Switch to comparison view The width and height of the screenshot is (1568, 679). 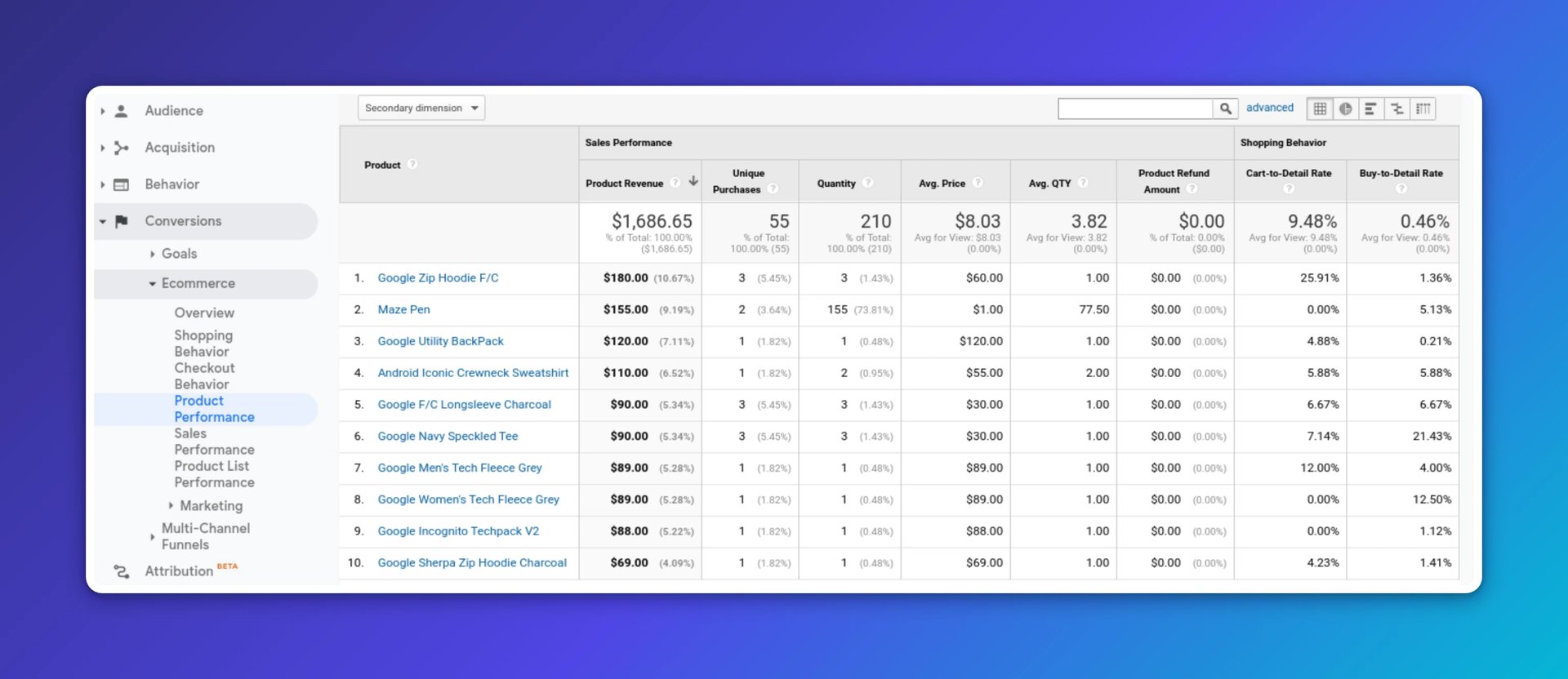[1397, 109]
